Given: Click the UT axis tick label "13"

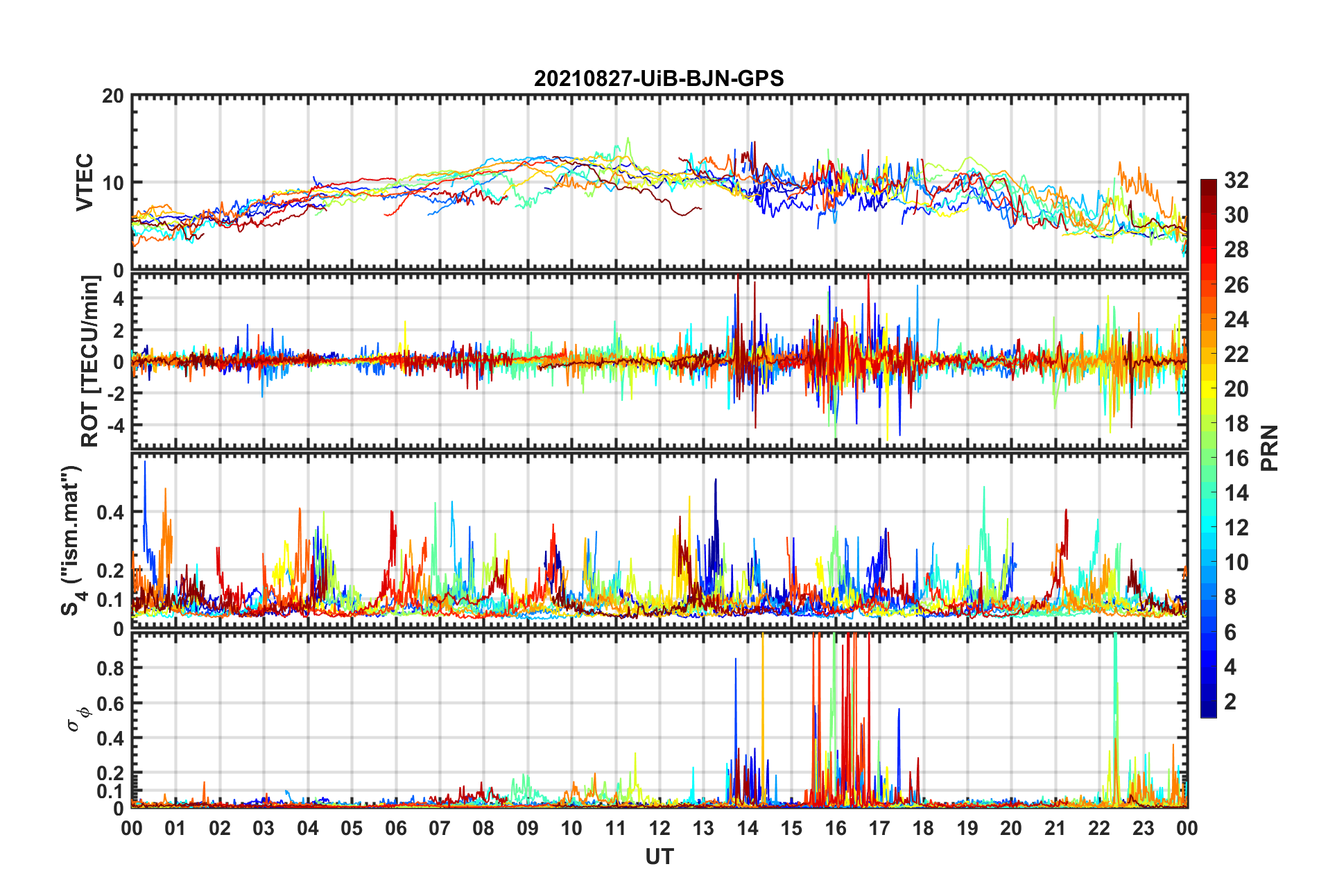Looking at the screenshot, I should pyautogui.click(x=703, y=828).
